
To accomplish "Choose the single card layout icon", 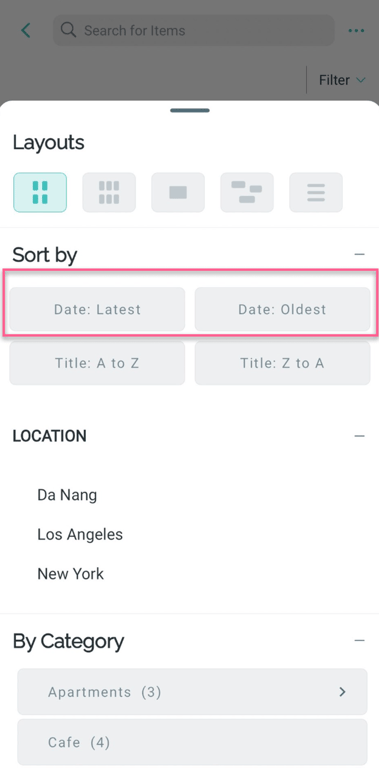I will (178, 192).
